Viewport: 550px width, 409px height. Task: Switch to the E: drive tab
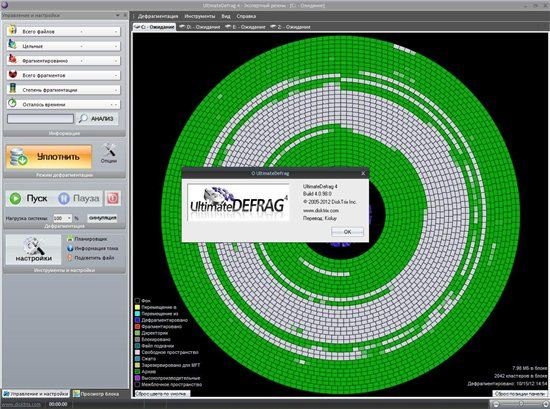tap(245, 27)
